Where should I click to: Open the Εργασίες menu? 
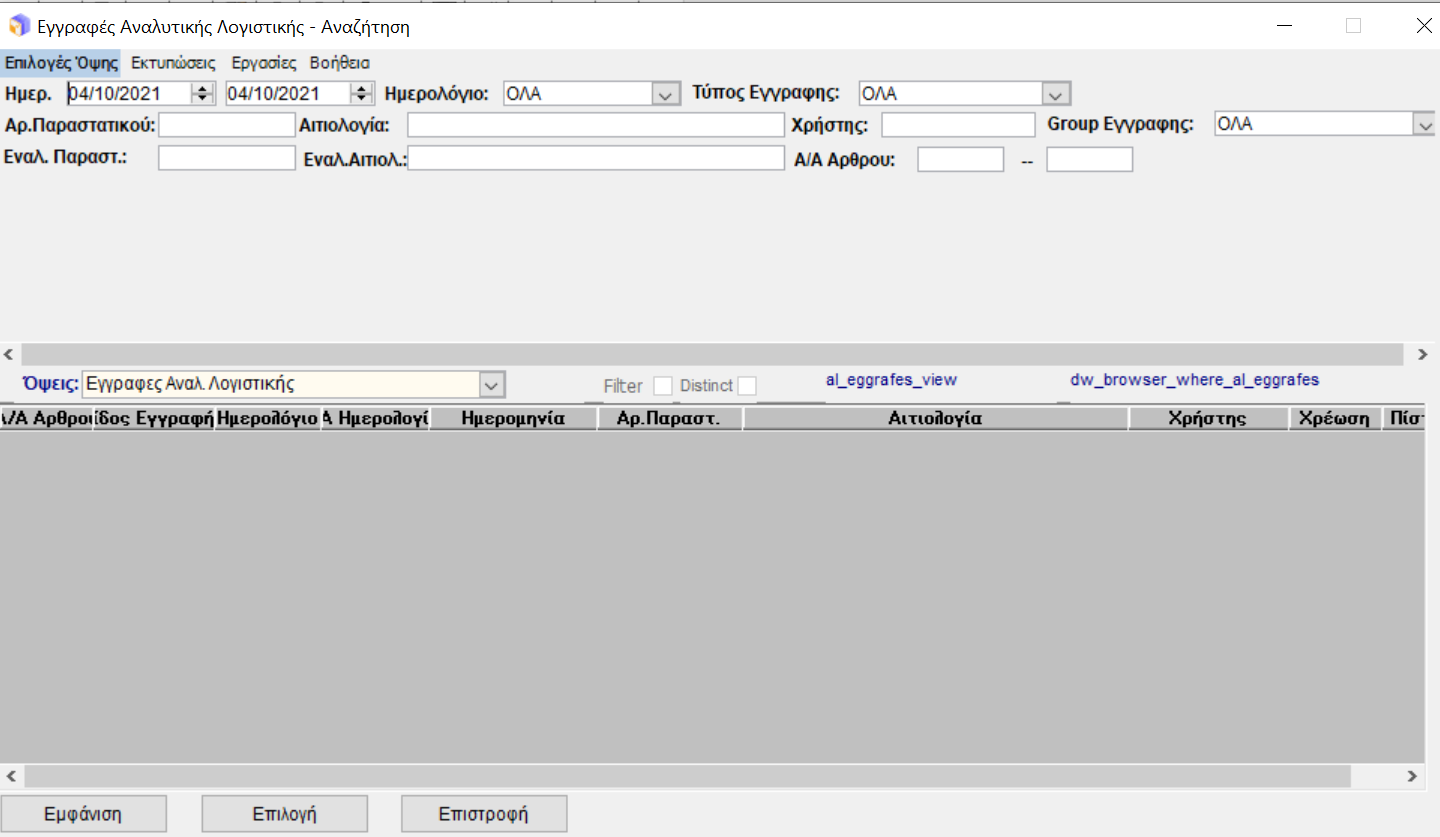[264, 62]
